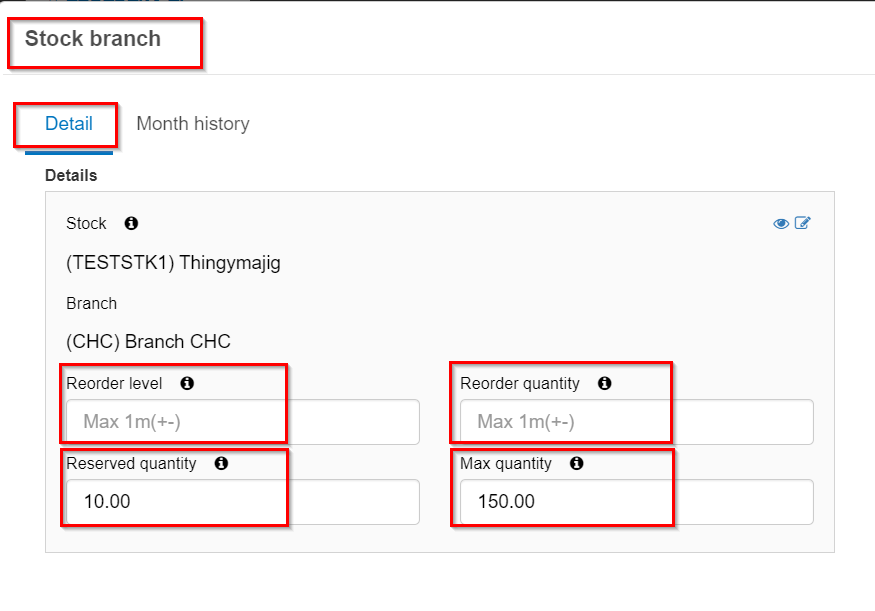Click the Stock branch page heading
This screenshot has height=611, width=875.
[93, 39]
